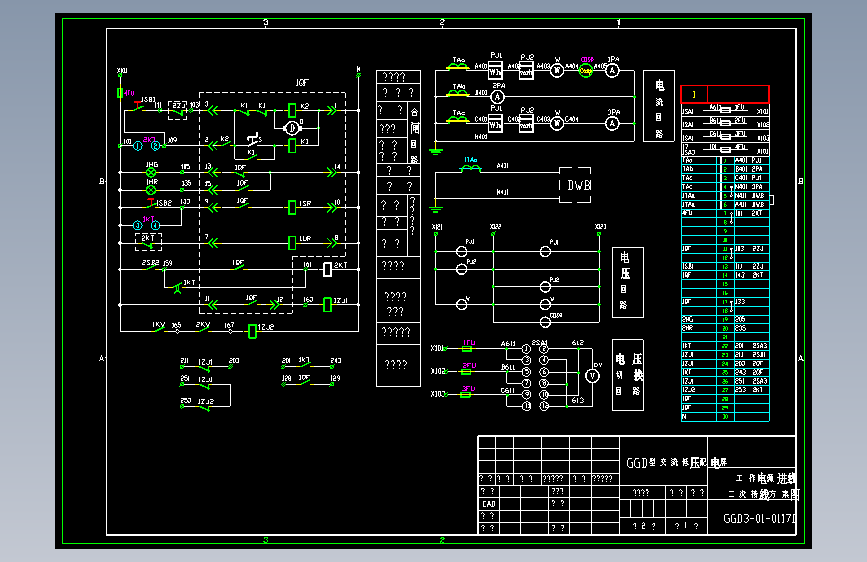Select the 1SR coil label
Image resolution: width=867 pixels, height=562 pixels.
click(305, 204)
